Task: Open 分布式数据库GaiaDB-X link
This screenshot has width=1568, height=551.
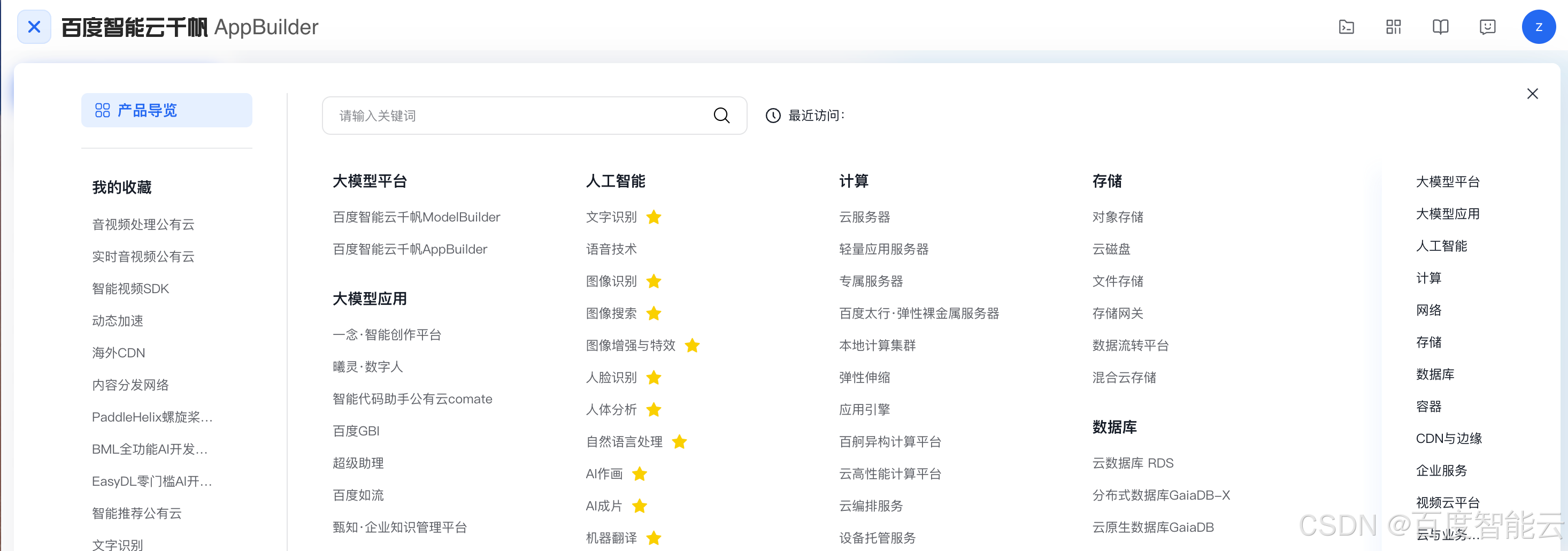Action: tap(1162, 495)
